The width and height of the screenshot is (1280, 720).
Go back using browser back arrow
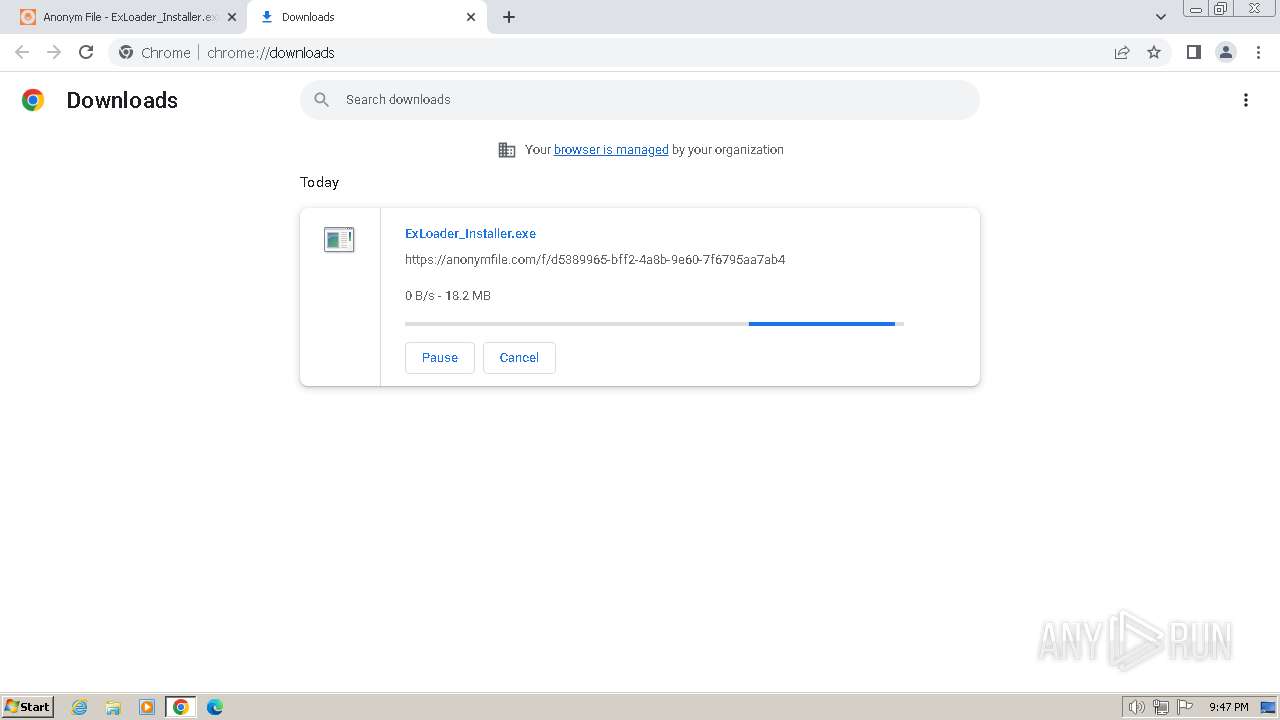(22, 52)
